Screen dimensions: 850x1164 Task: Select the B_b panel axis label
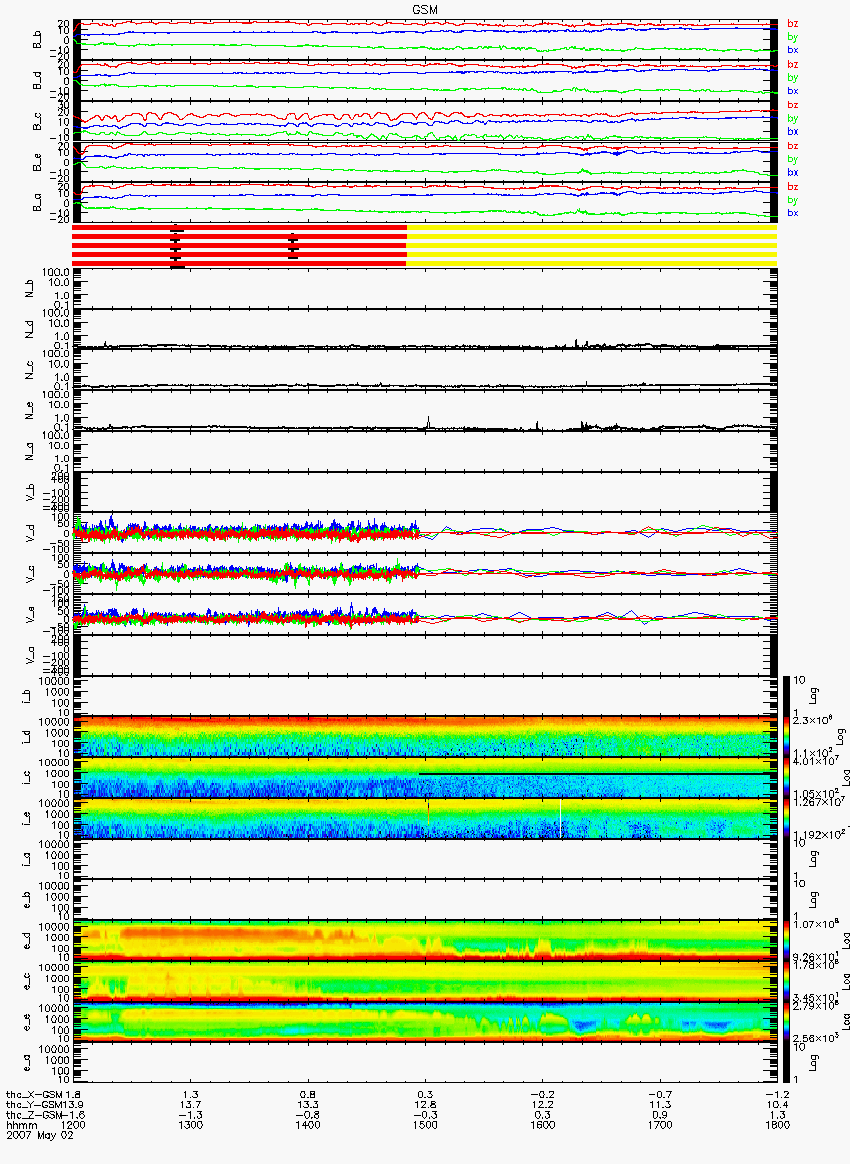[37, 40]
